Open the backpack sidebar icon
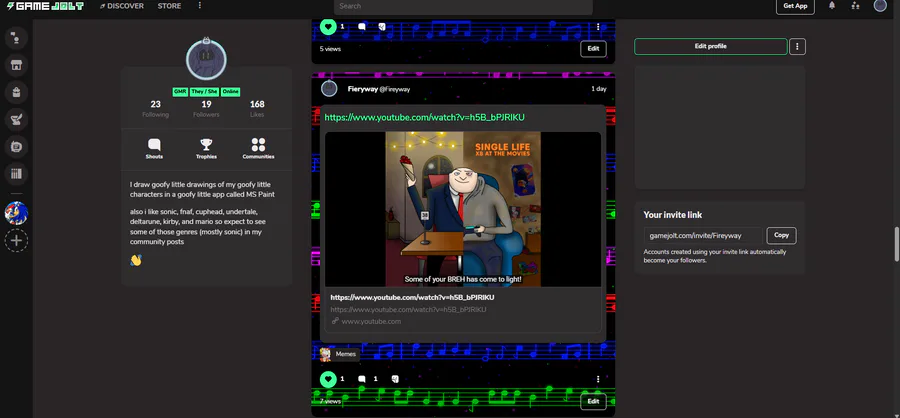Screen dimensions: 900x418 click(16, 92)
